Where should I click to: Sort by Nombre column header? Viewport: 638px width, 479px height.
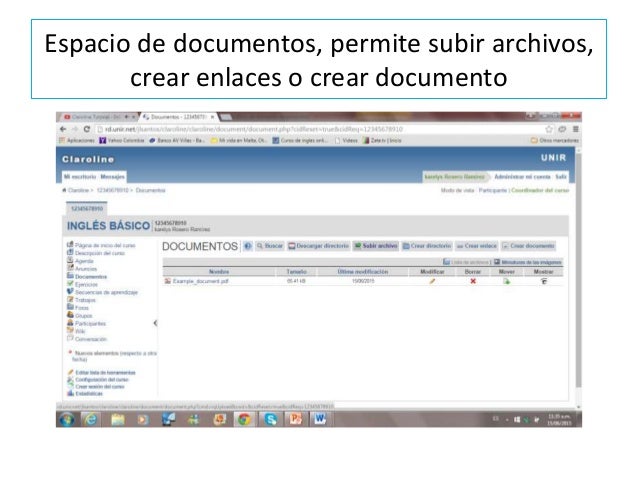point(219,271)
